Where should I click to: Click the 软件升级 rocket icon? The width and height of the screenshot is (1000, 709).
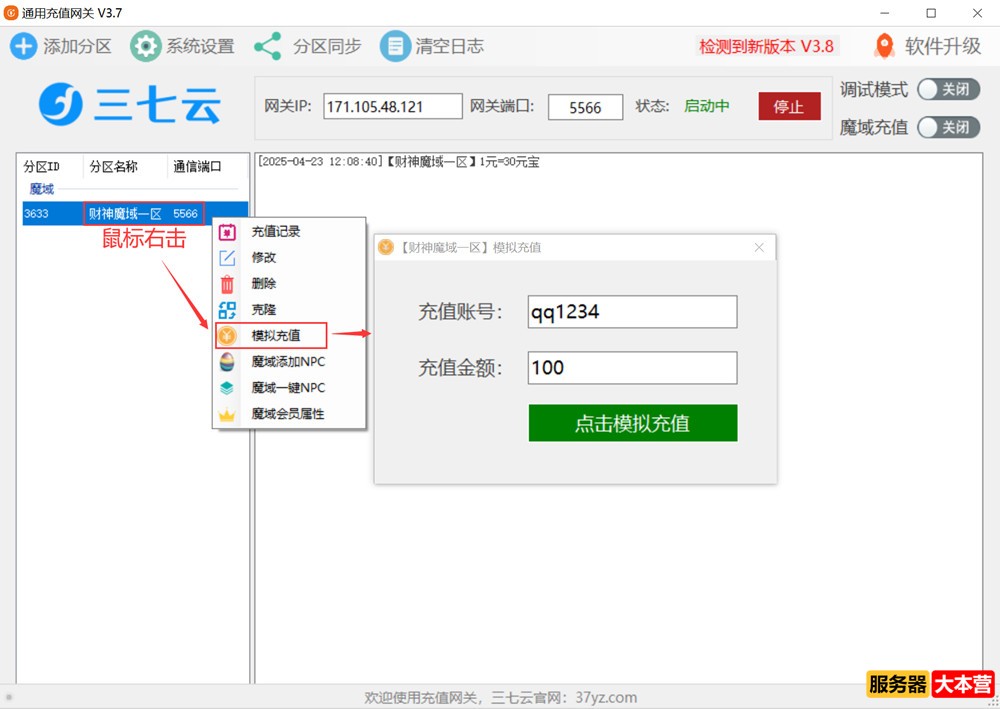[x=884, y=46]
